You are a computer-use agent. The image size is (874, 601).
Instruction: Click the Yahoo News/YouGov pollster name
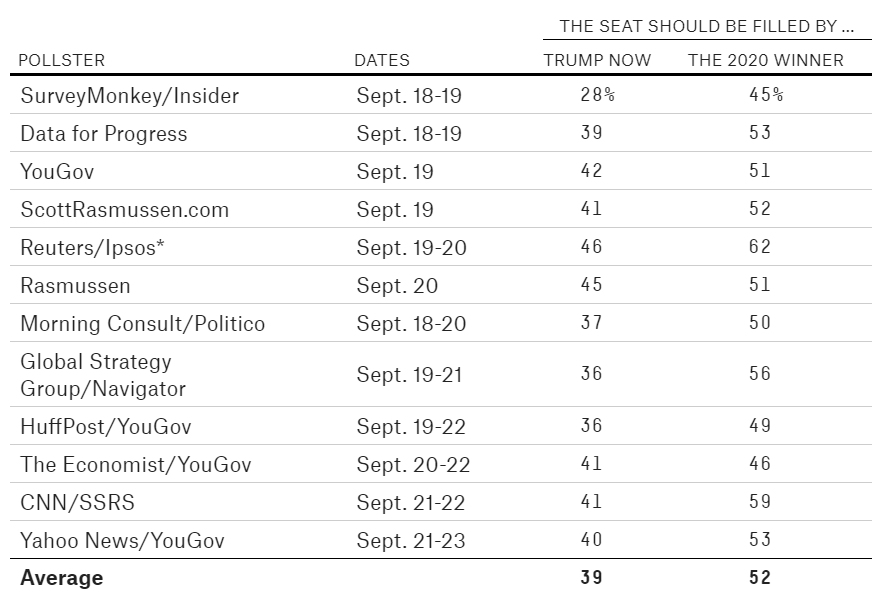point(123,540)
